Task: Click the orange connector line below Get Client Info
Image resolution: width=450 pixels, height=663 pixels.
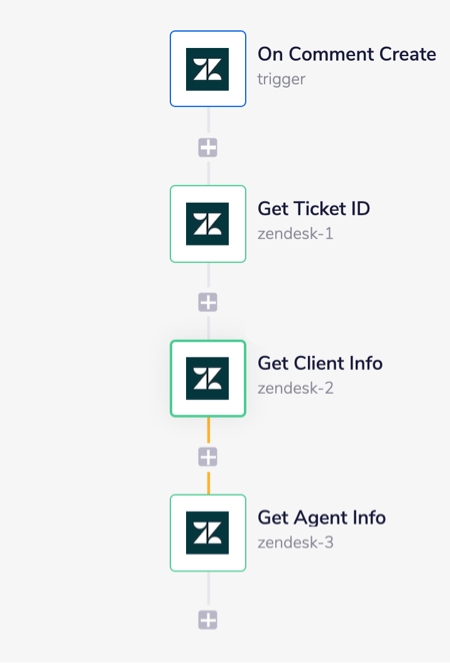Action: pyautogui.click(x=208, y=432)
